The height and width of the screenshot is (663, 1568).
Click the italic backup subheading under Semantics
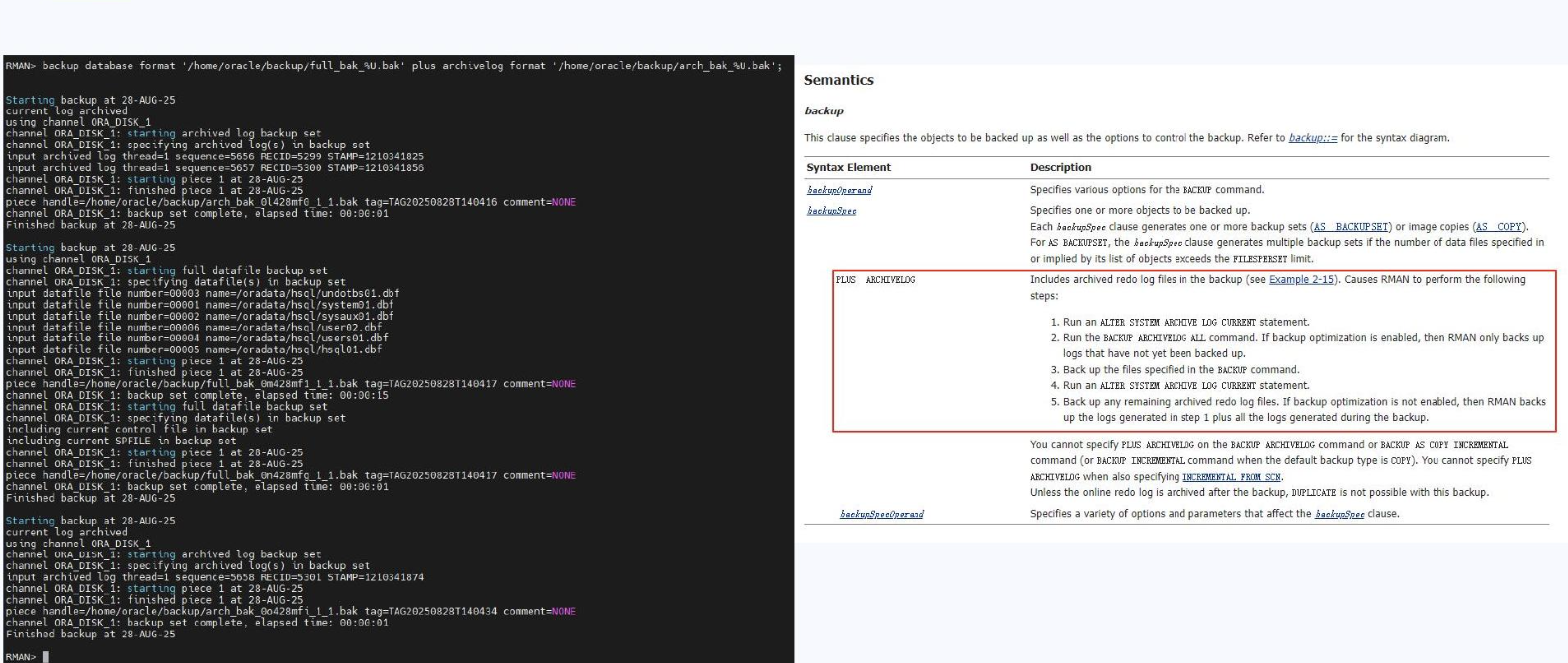823,110
